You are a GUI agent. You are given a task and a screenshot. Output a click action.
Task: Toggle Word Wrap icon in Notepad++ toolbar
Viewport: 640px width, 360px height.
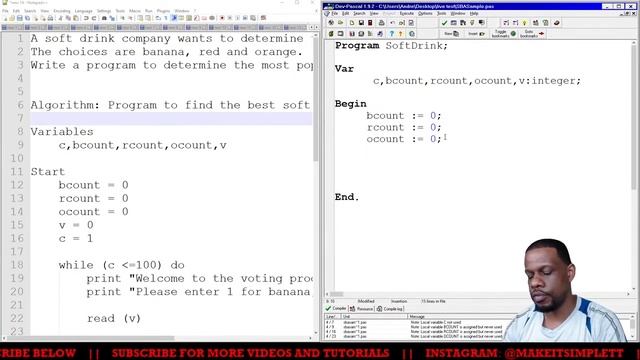(x=158, y=18)
